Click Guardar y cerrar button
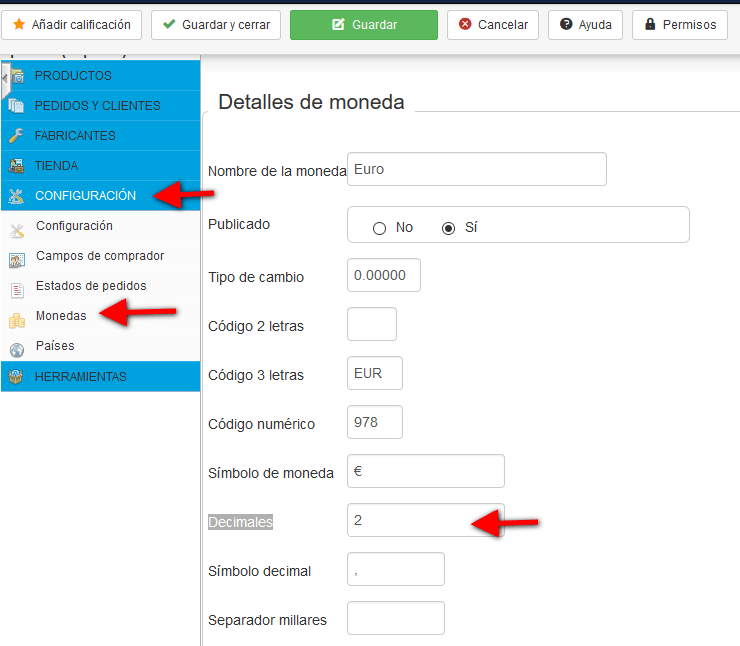This screenshot has height=646, width=740. pyautogui.click(x=216, y=25)
